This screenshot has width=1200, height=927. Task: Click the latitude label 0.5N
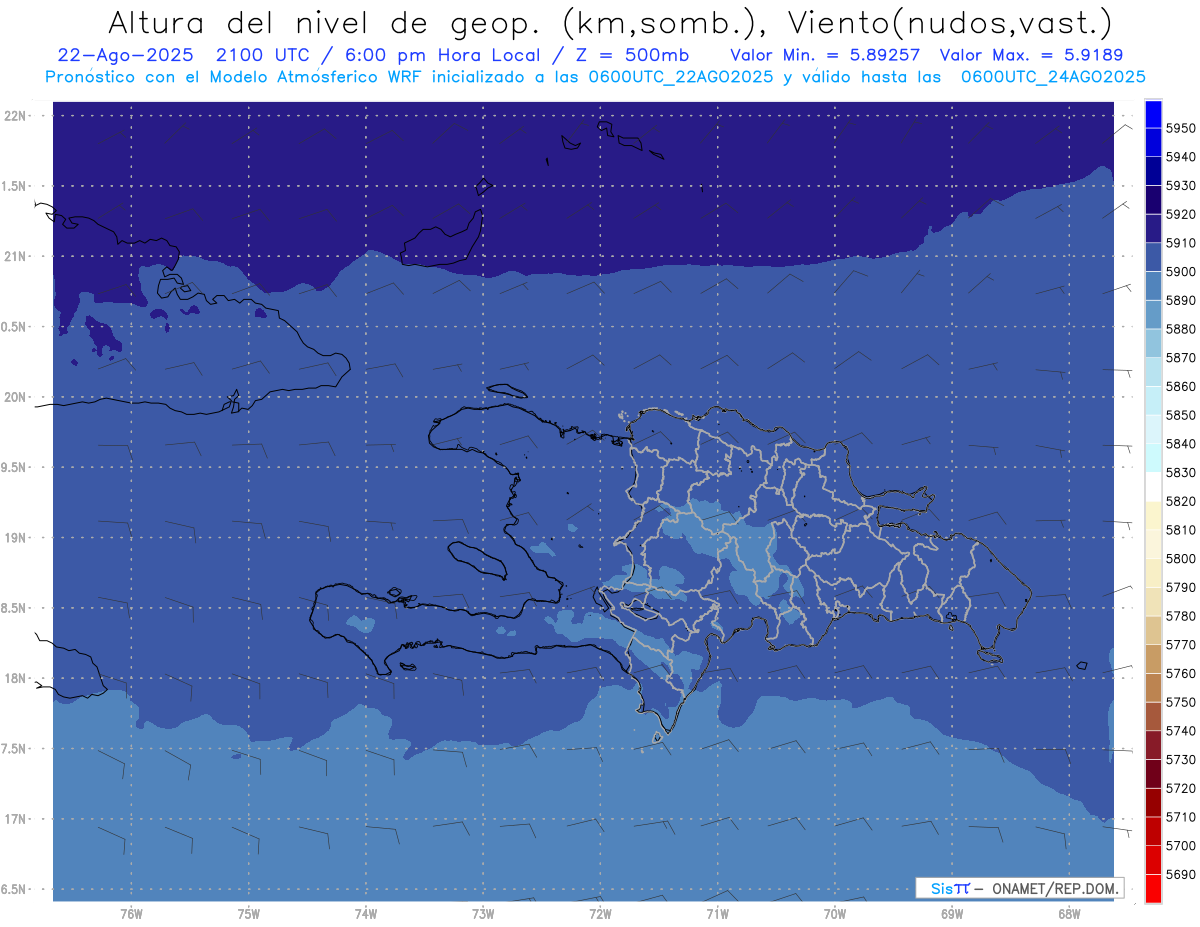click(15, 327)
